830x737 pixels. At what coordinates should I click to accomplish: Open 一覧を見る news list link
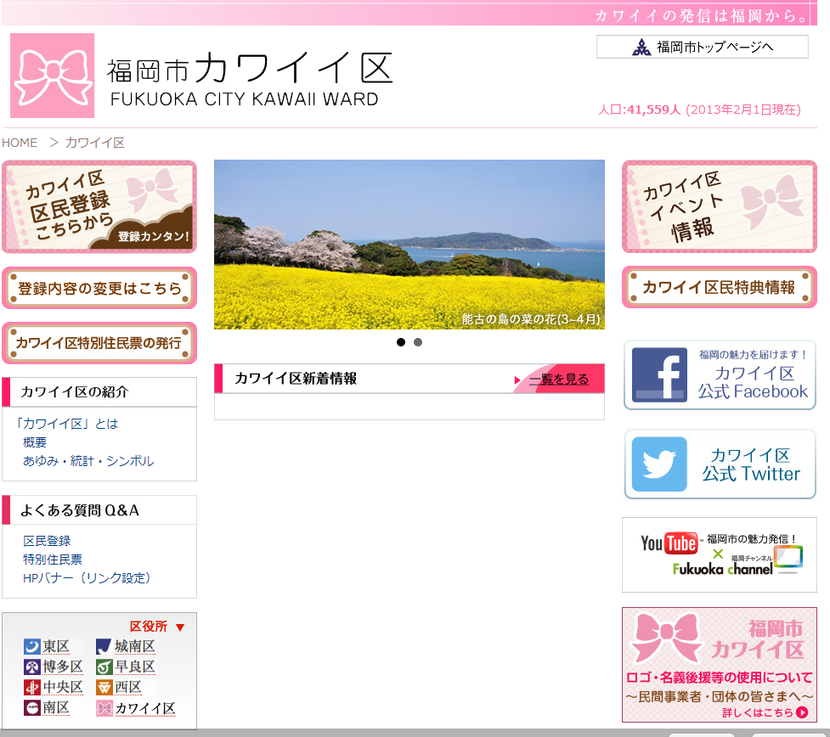click(559, 379)
